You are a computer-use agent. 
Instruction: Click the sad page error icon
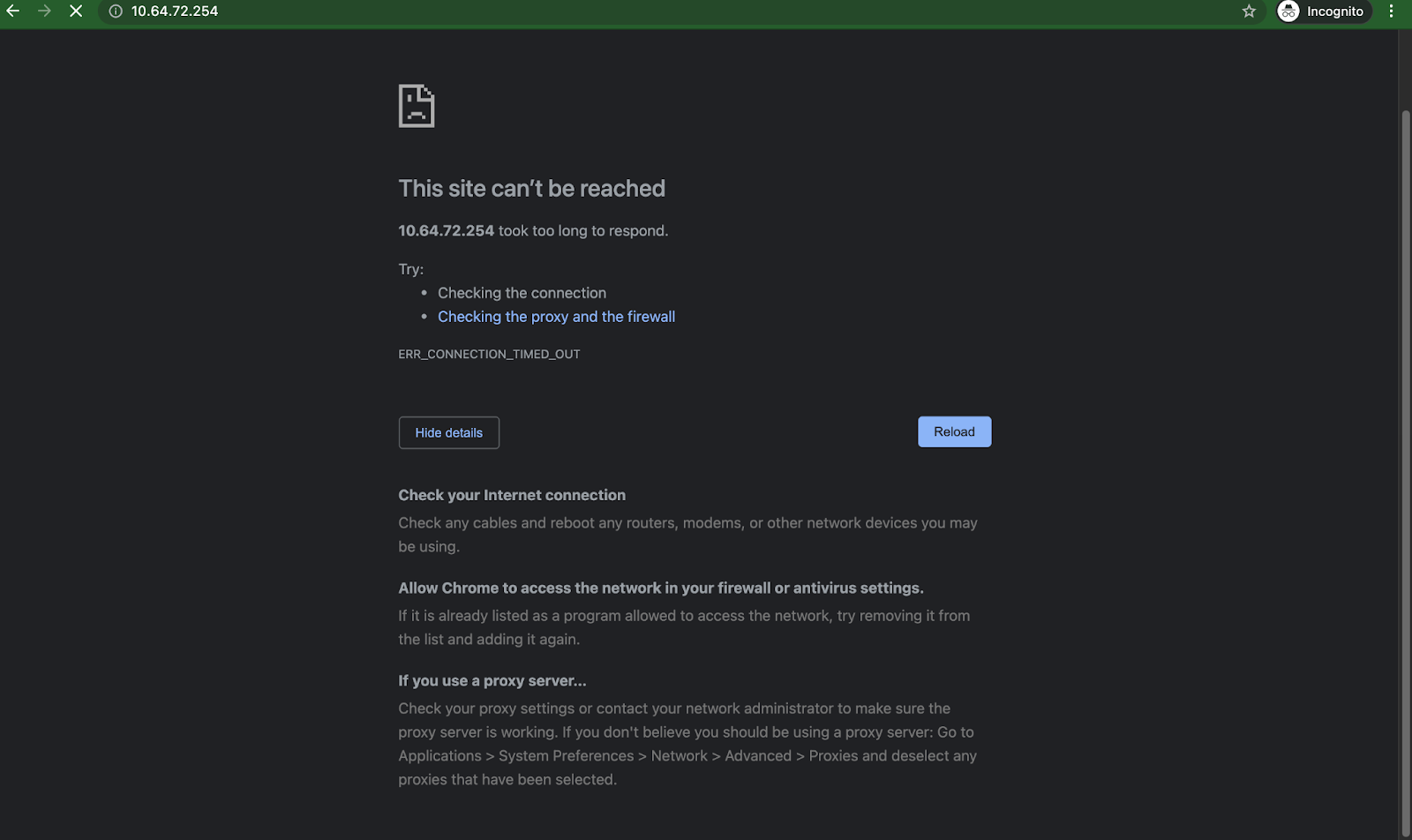point(417,106)
